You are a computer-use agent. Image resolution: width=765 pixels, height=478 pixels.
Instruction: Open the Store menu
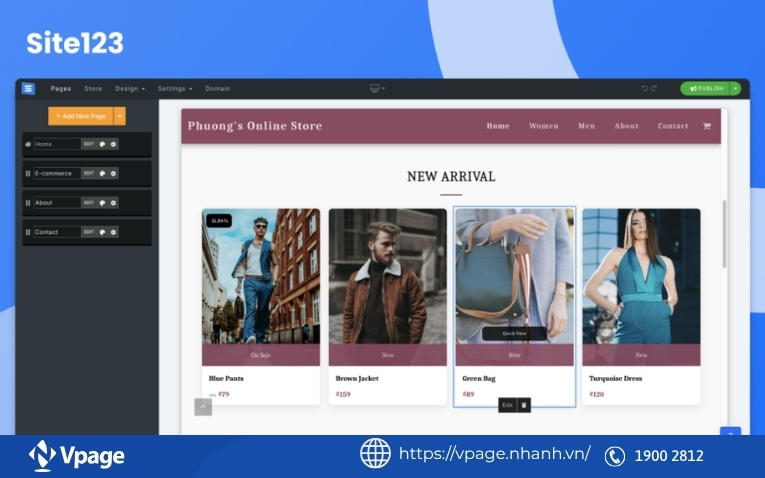click(x=93, y=89)
